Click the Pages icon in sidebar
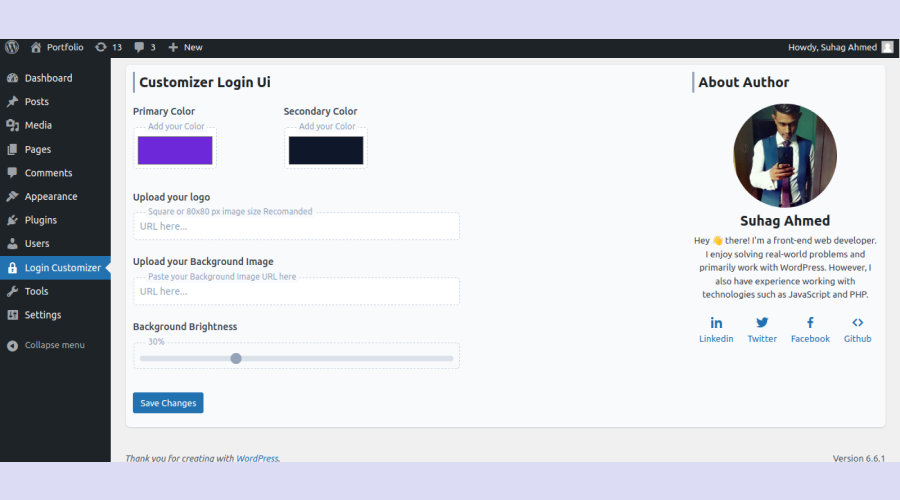 [12, 149]
